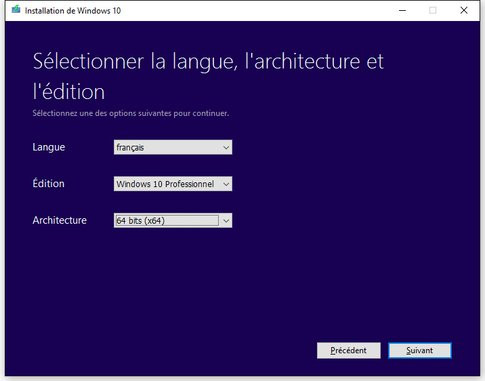This screenshot has height=381, width=485.
Task: Click the Suivant button
Action: coord(420,351)
